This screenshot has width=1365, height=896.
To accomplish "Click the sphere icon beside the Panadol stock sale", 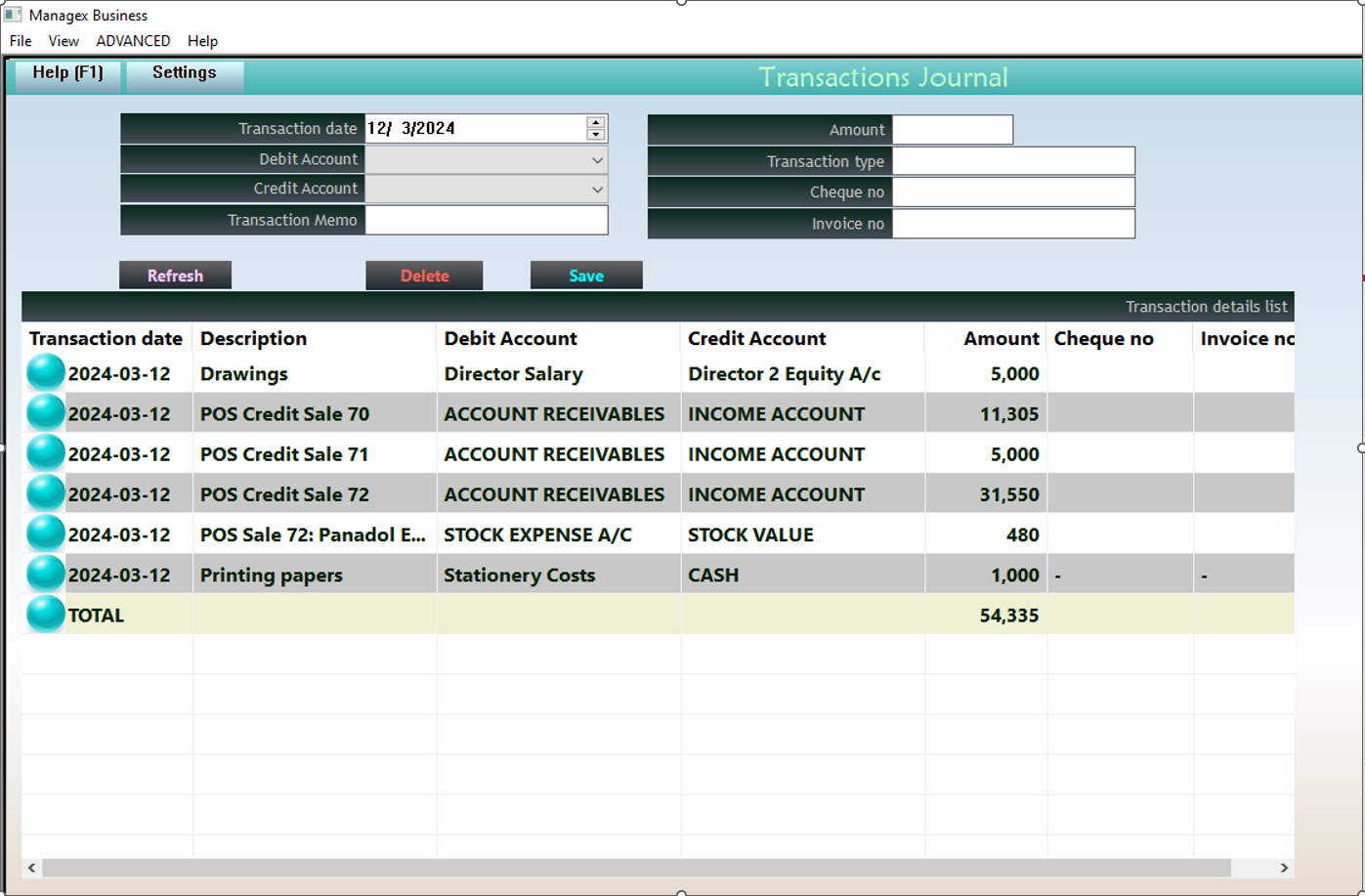I will point(44,533).
